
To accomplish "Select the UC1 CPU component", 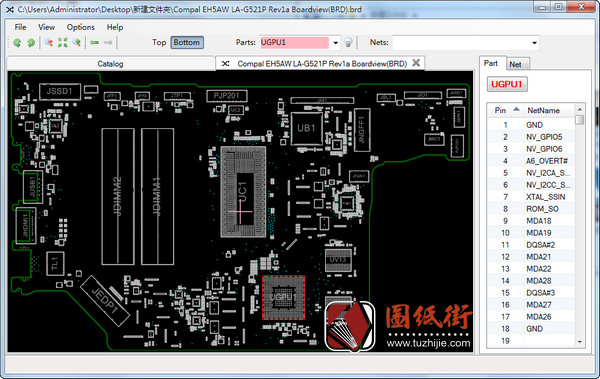I will click(x=243, y=191).
